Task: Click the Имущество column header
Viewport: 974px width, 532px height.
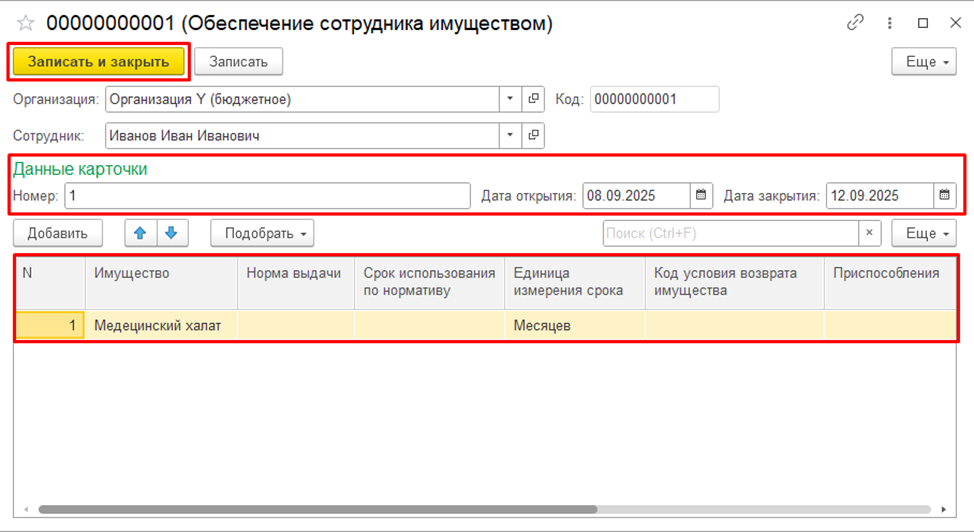Action: click(x=162, y=283)
